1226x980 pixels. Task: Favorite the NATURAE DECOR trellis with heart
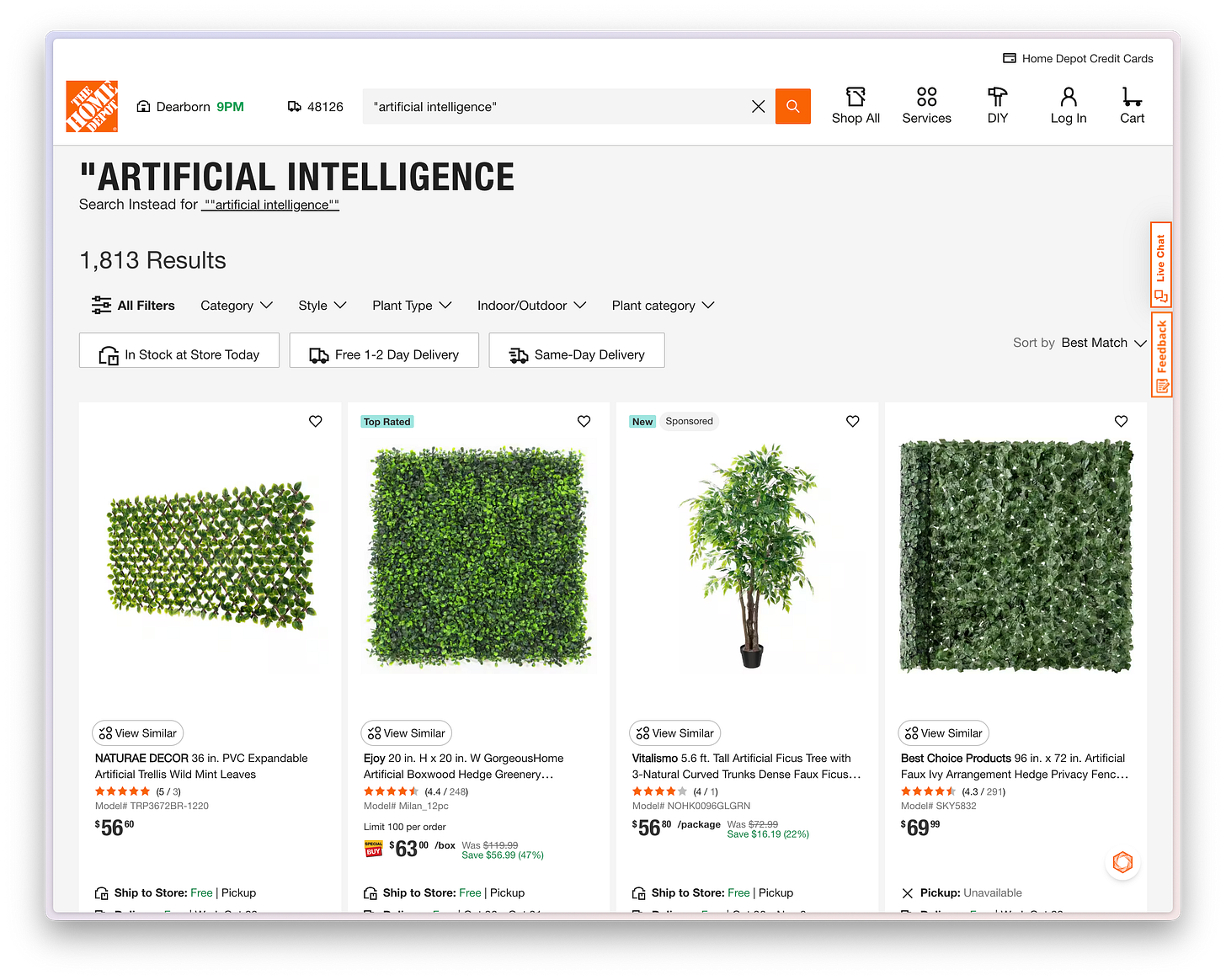pyautogui.click(x=316, y=421)
